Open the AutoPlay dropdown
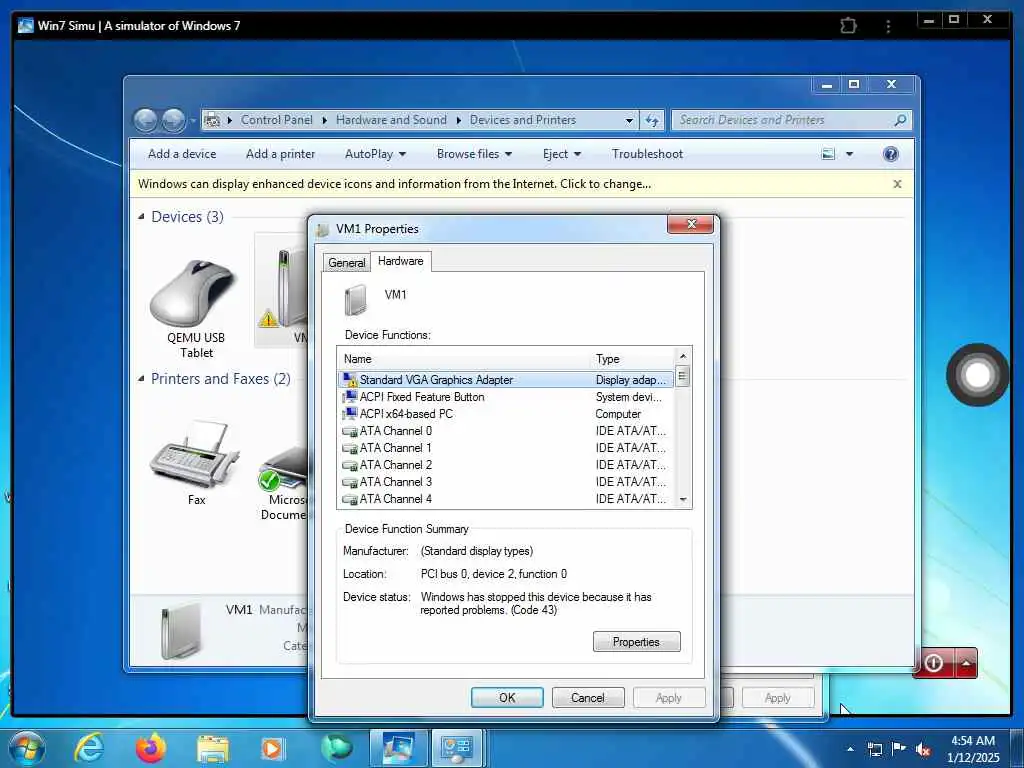This screenshot has width=1024, height=768. coord(376,154)
